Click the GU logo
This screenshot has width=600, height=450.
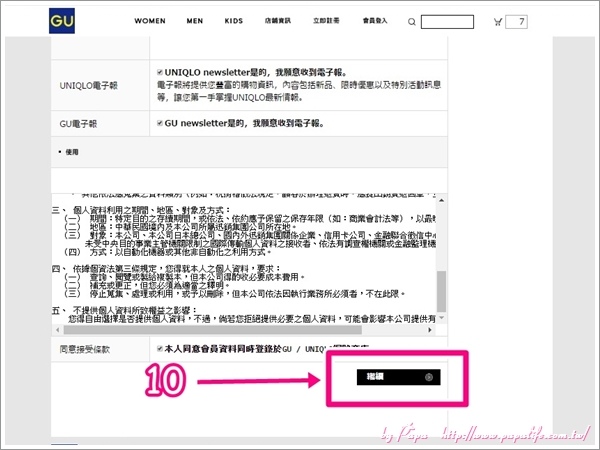click(x=62, y=21)
